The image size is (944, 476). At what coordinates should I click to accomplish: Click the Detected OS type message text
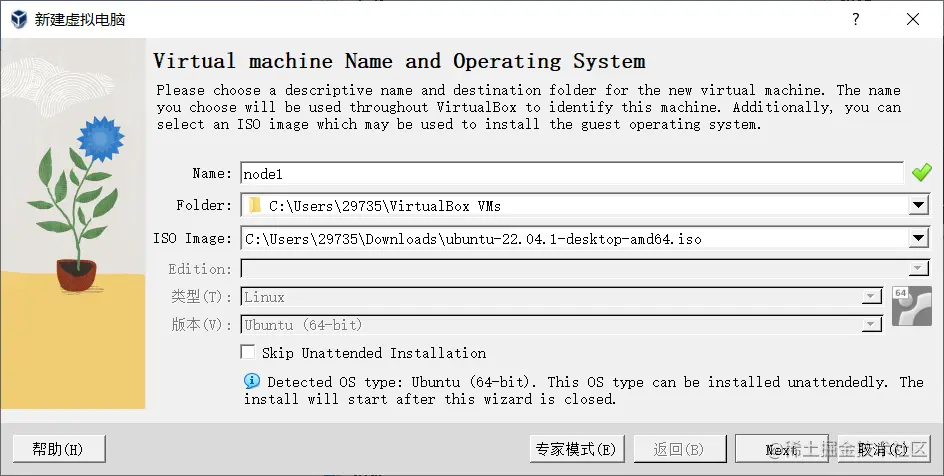(583, 390)
